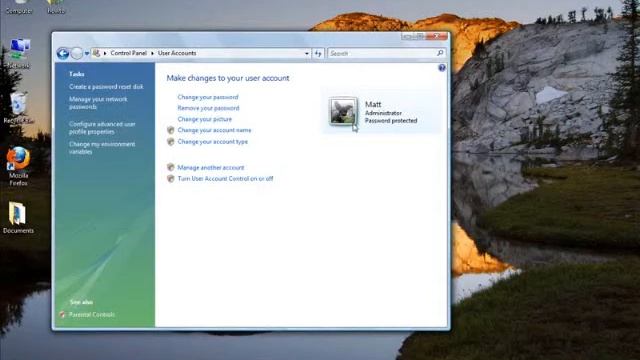Image resolution: width=640 pixels, height=360 pixels.
Task: Open Change my environment variables
Action: point(102,148)
